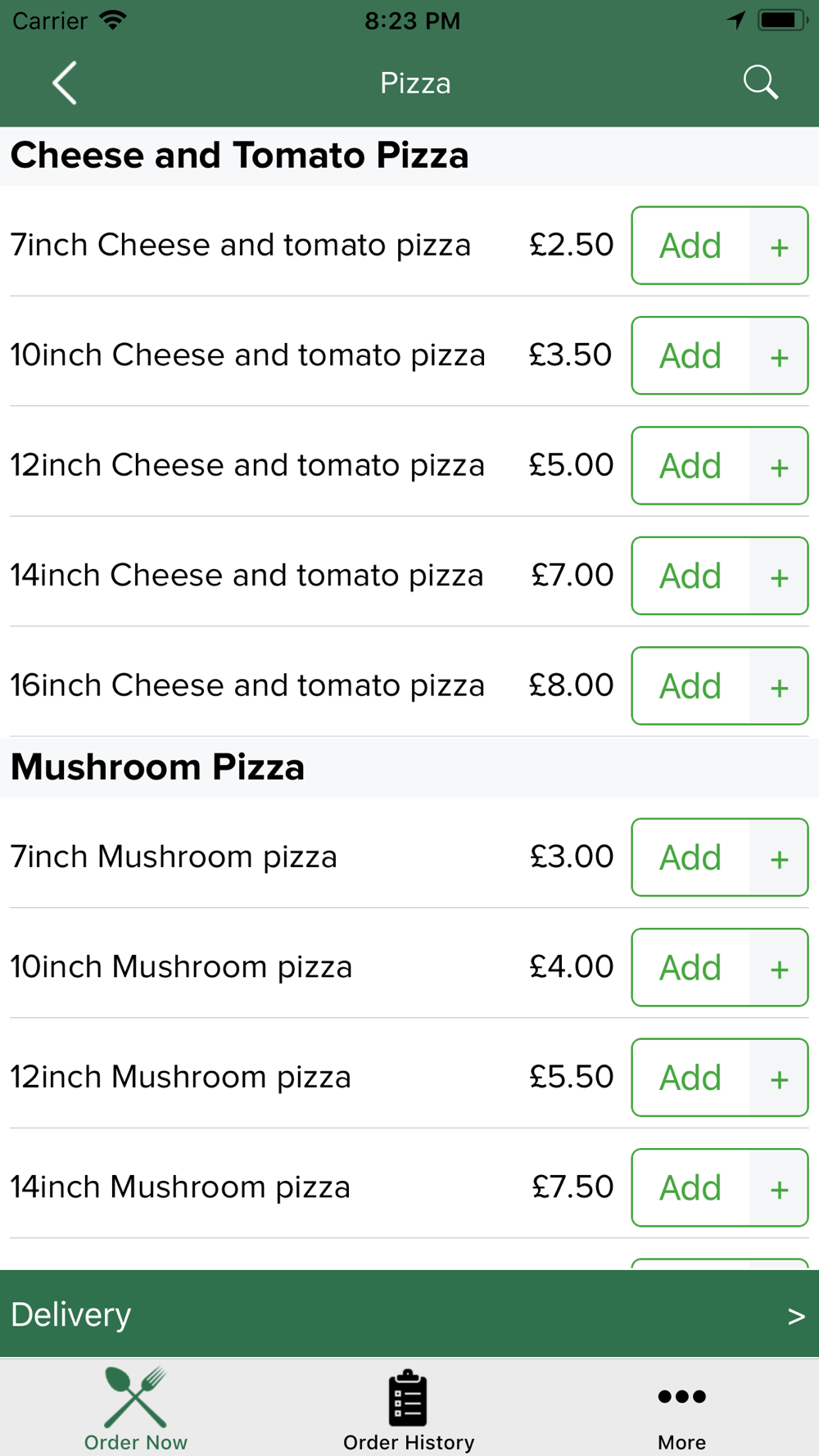Open the Order History clipboard tab
The height and width of the screenshot is (1456, 819).
pyautogui.click(x=409, y=1409)
